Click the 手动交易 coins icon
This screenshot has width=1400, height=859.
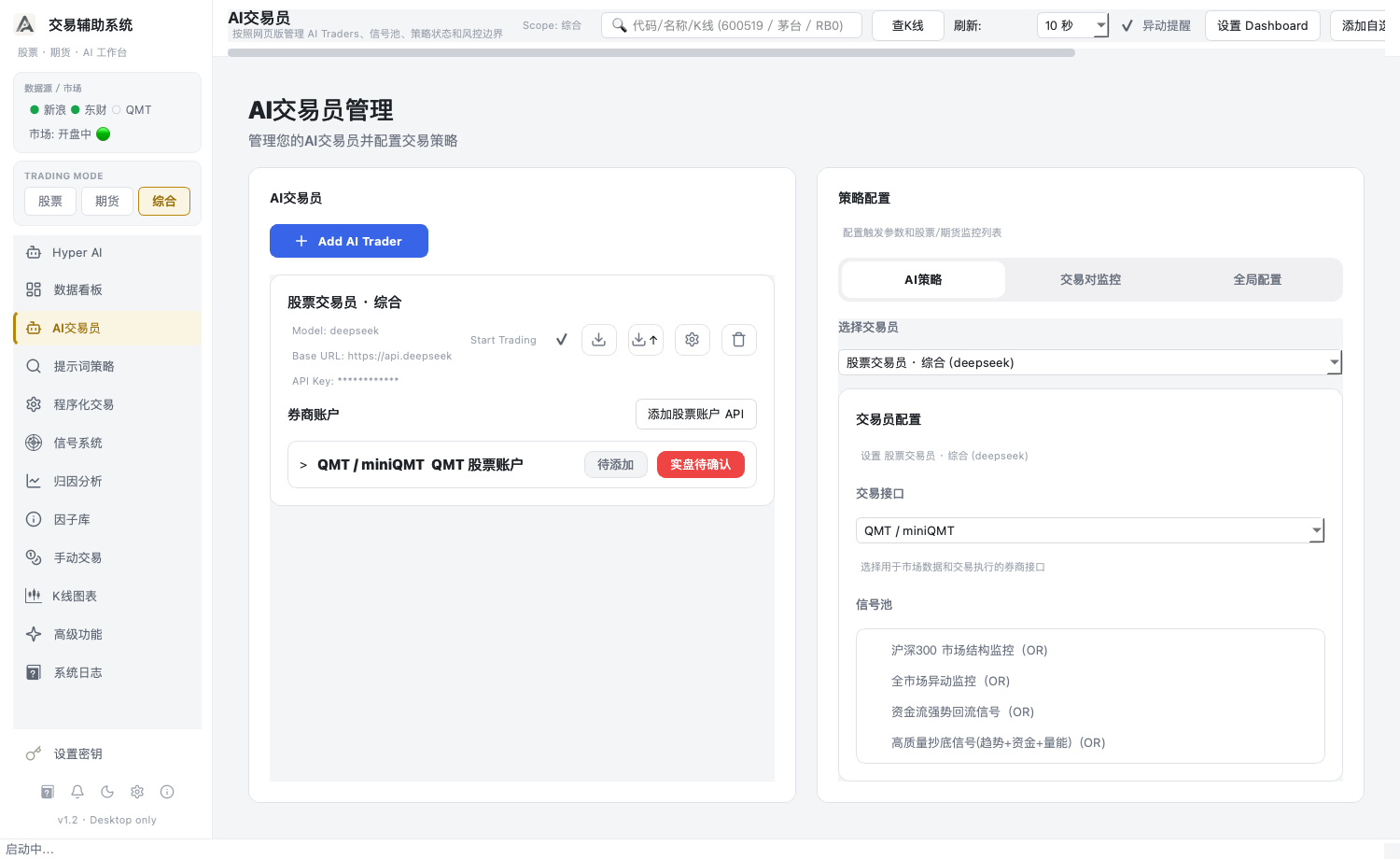tap(34, 557)
